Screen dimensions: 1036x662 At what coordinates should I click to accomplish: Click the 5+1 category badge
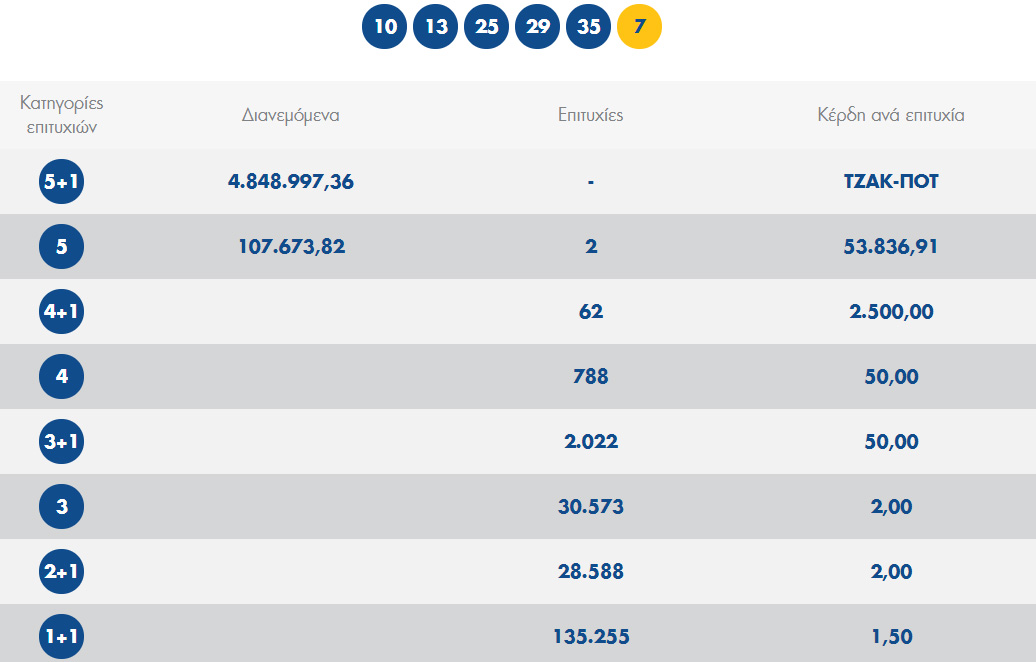click(x=62, y=182)
